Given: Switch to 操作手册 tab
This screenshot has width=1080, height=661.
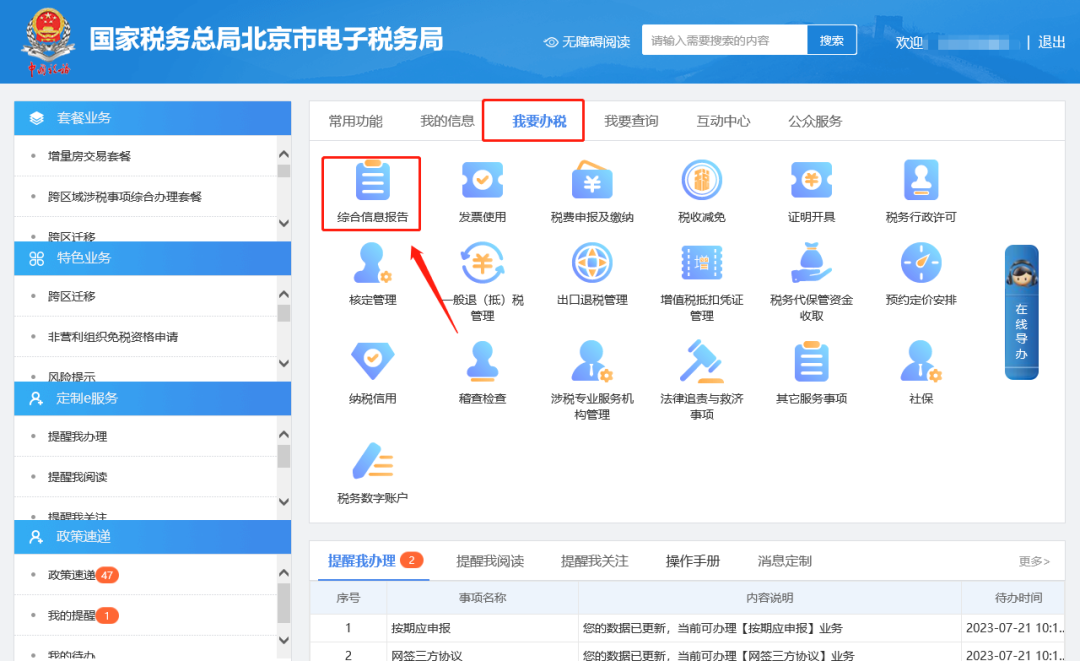Looking at the screenshot, I should (x=692, y=561).
